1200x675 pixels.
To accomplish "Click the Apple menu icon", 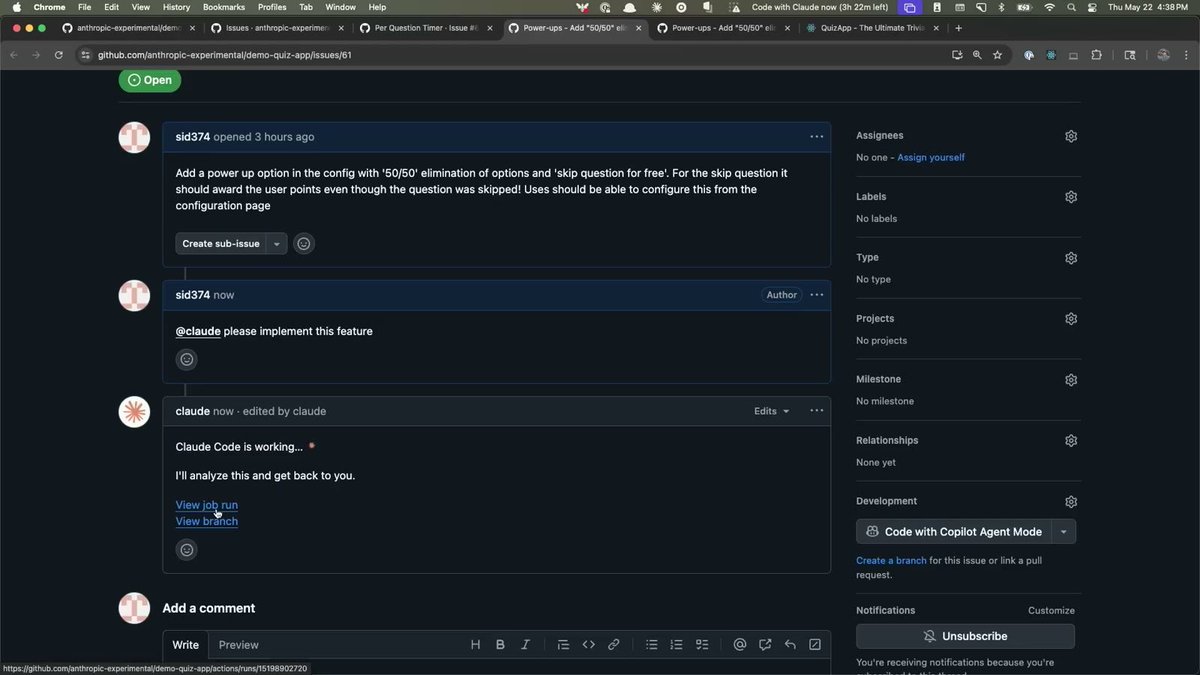I will tap(16, 7).
